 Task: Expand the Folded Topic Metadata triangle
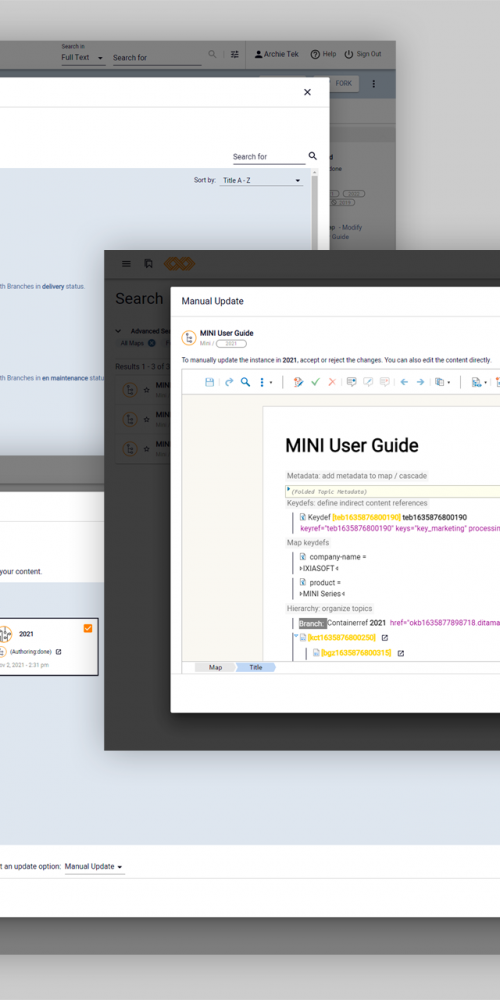[288, 489]
